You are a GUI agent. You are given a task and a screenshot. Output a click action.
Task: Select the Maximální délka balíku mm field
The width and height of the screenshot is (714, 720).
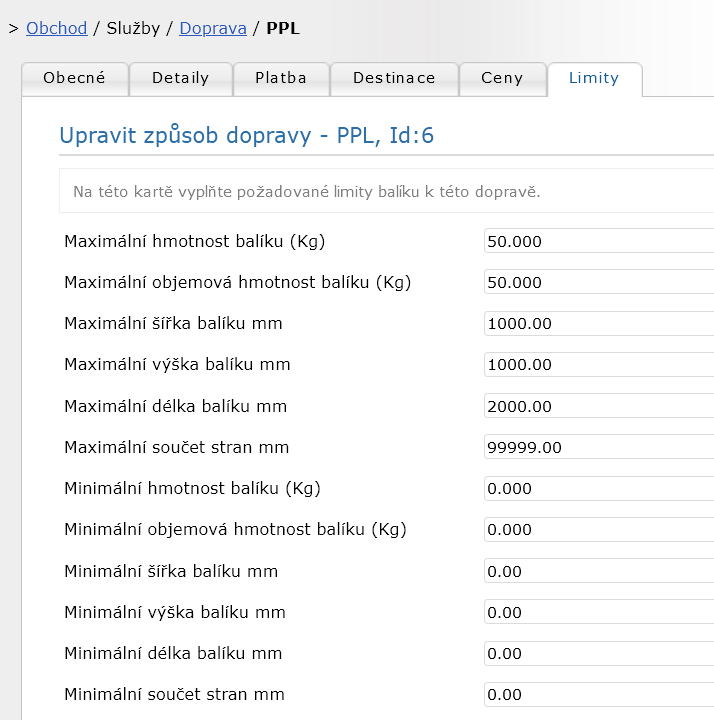click(x=599, y=406)
